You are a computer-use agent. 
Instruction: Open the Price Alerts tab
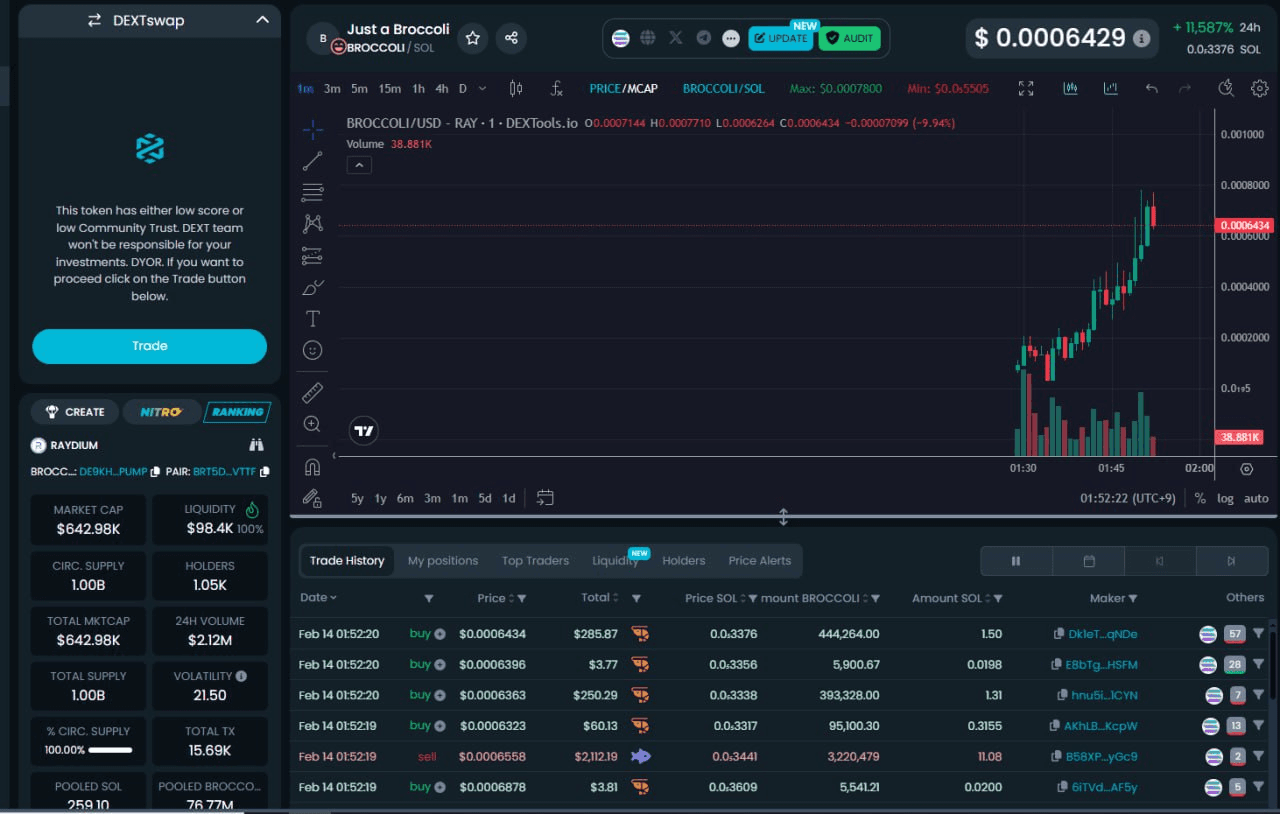[x=760, y=561]
